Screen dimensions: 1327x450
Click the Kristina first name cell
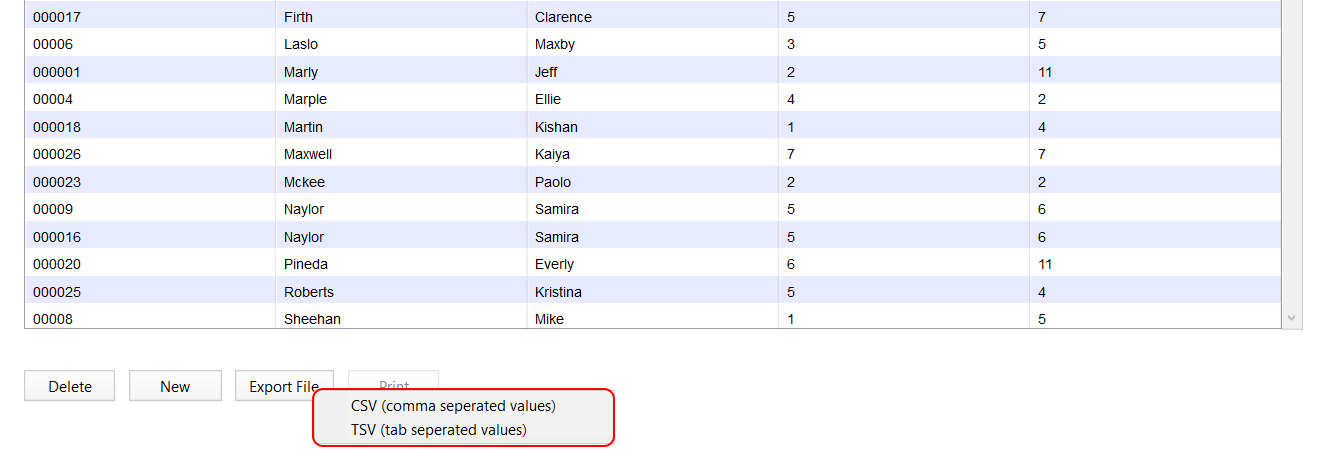pyautogui.click(x=652, y=292)
